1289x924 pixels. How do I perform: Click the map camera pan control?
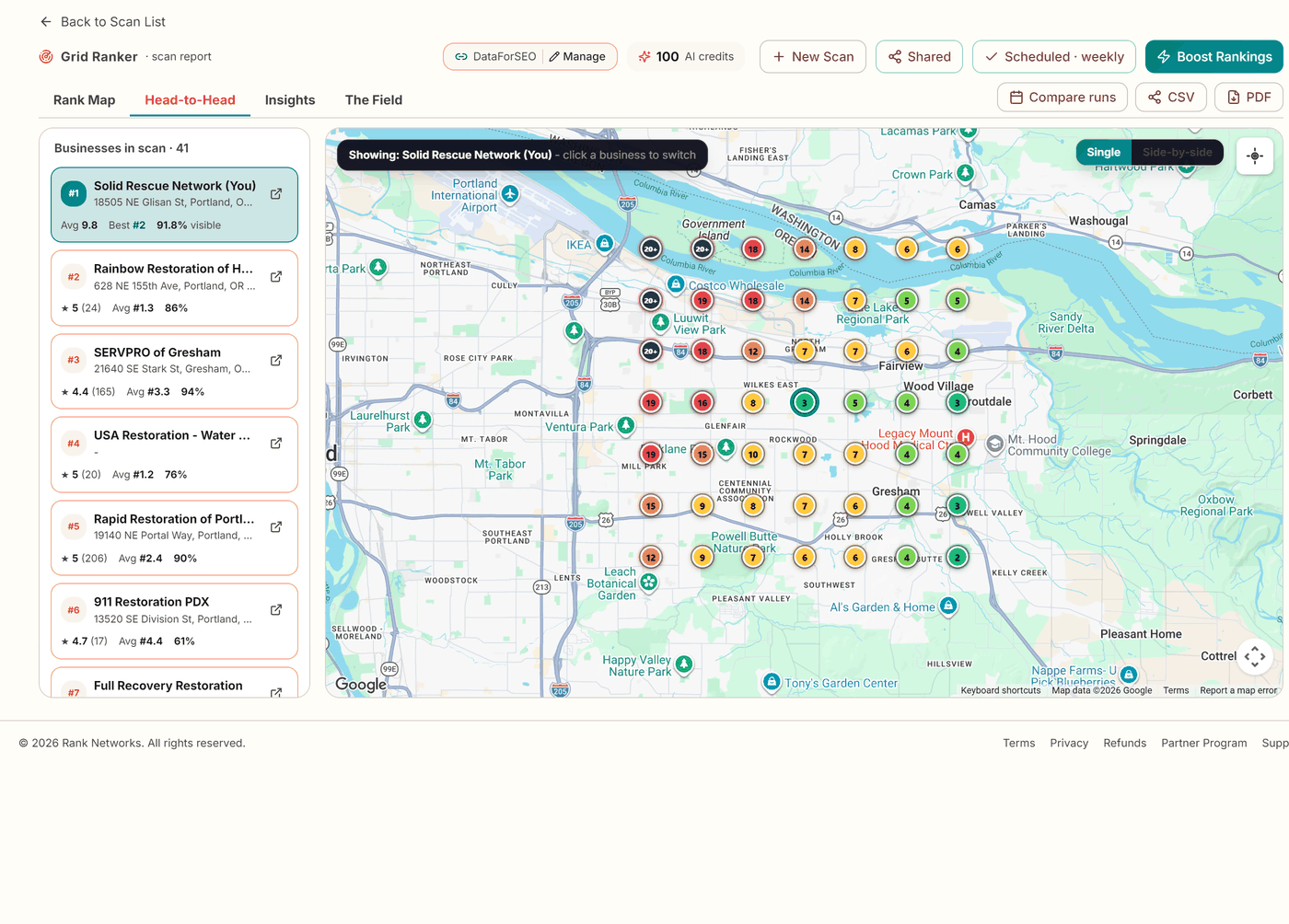[1255, 657]
